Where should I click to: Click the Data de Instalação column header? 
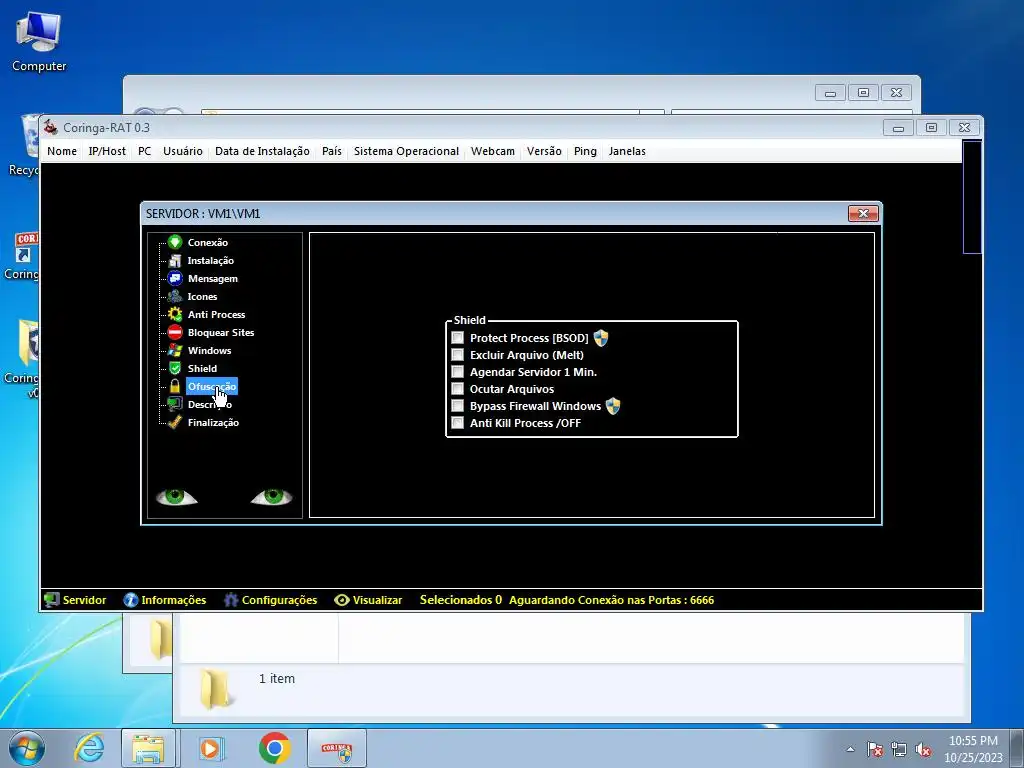point(262,151)
